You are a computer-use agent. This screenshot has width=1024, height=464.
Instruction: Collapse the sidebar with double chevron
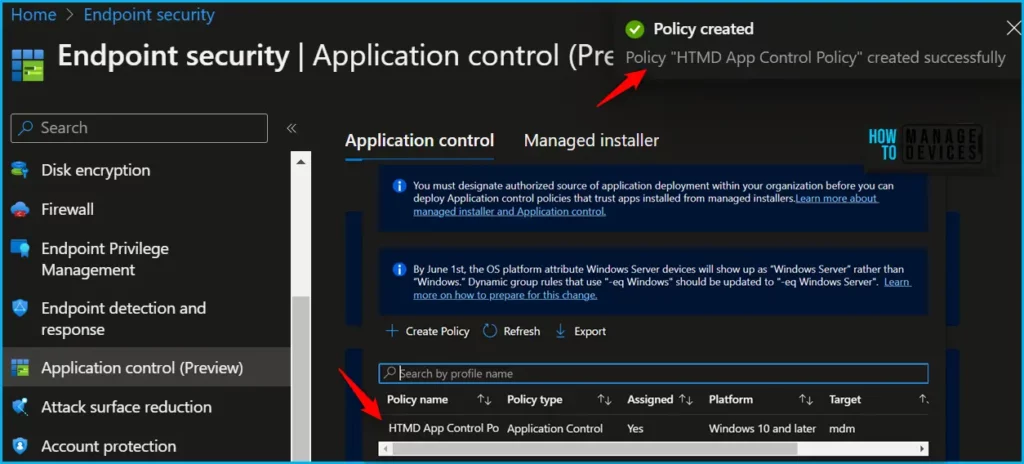[x=292, y=128]
